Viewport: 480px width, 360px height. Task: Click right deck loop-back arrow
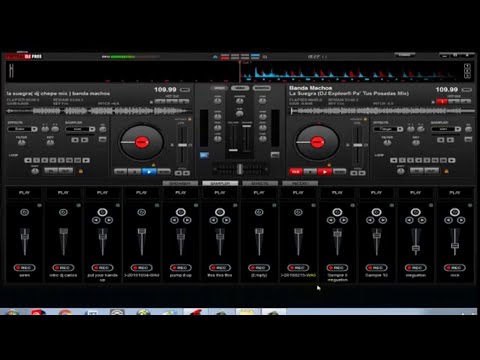[x=394, y=160]
